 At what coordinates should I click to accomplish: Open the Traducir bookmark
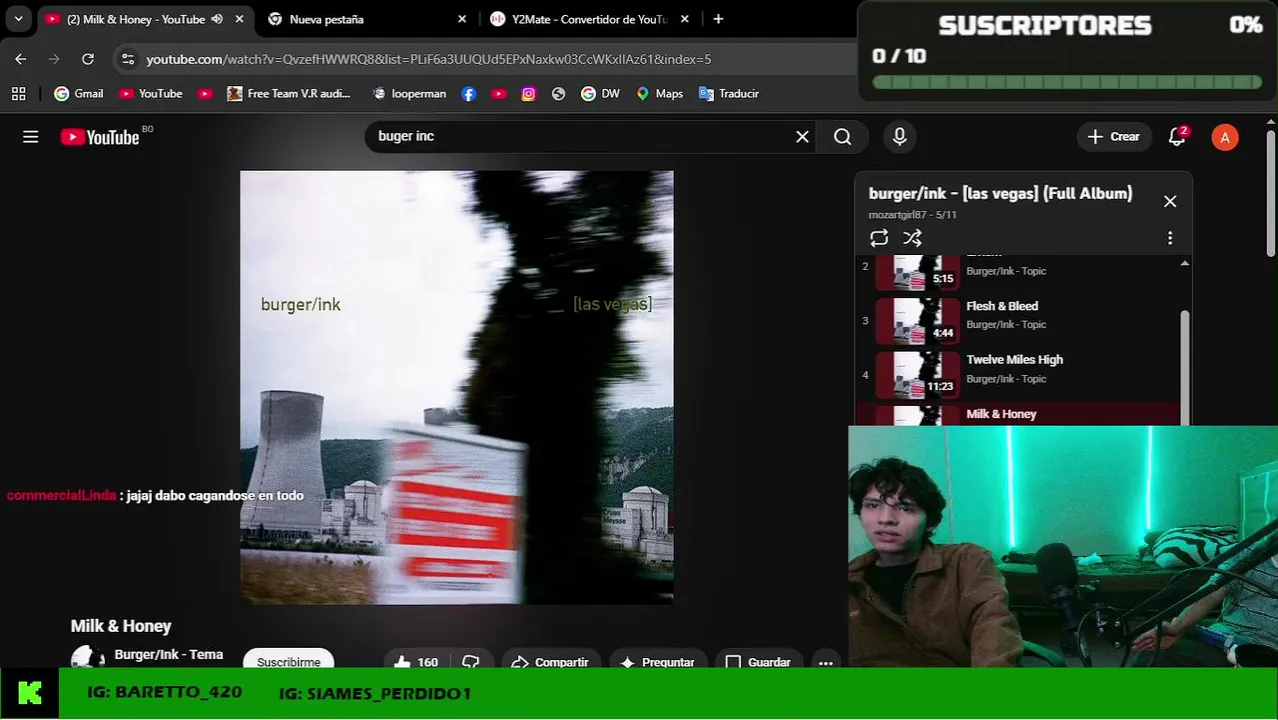coord(729,93)
